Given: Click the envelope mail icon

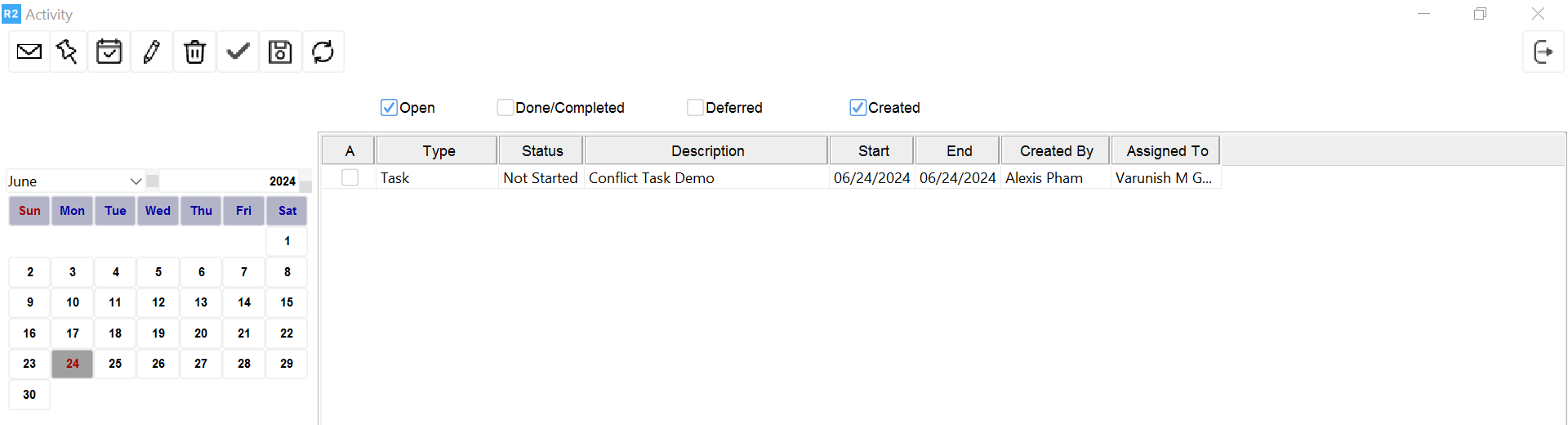Looking at the screenshot, I should click(x=29, y=52).
